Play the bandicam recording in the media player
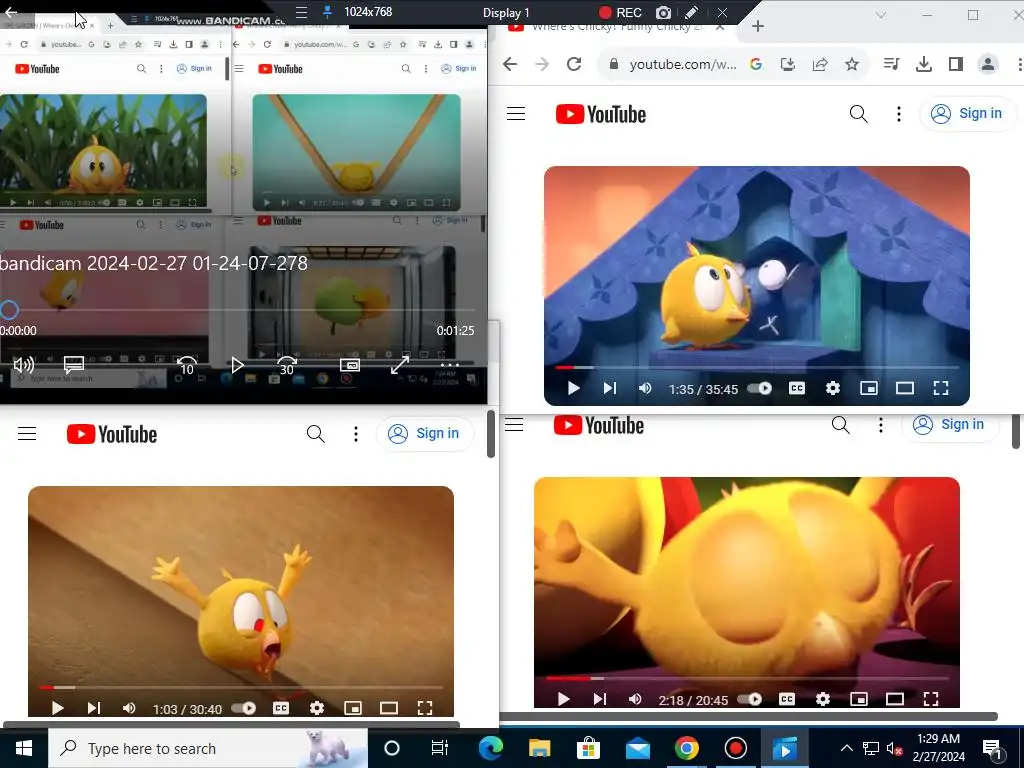 pyautogui.click(x=238, y=365)
